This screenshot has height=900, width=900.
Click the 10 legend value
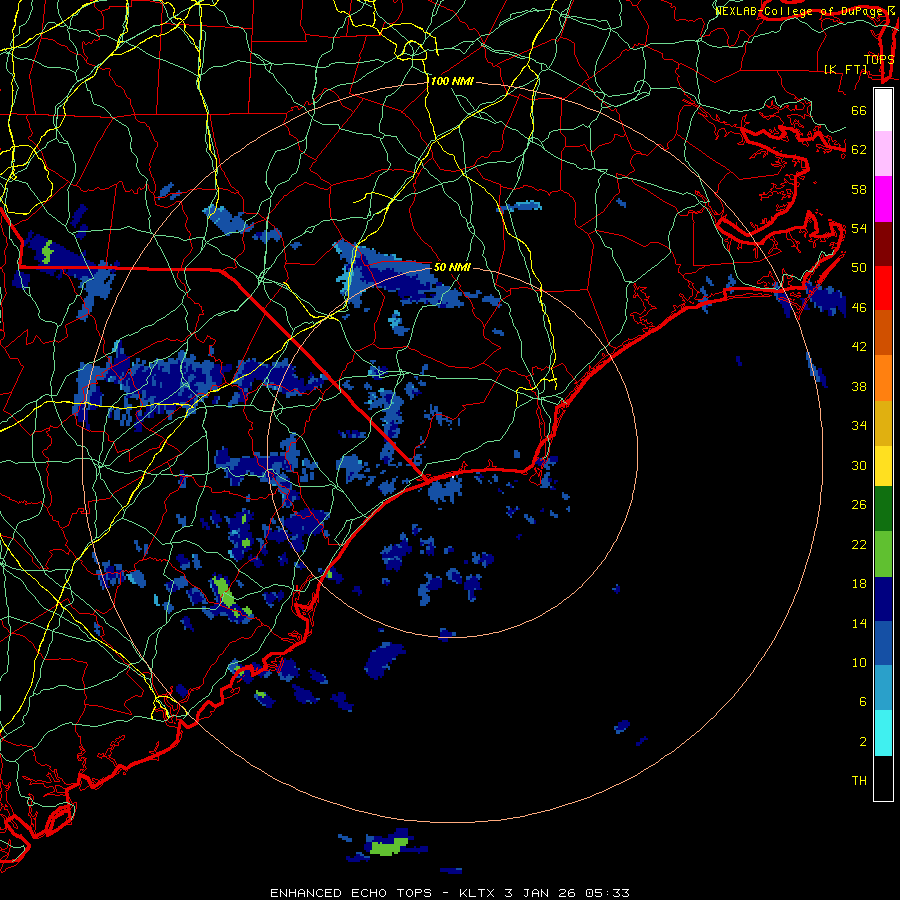point(859,663)
